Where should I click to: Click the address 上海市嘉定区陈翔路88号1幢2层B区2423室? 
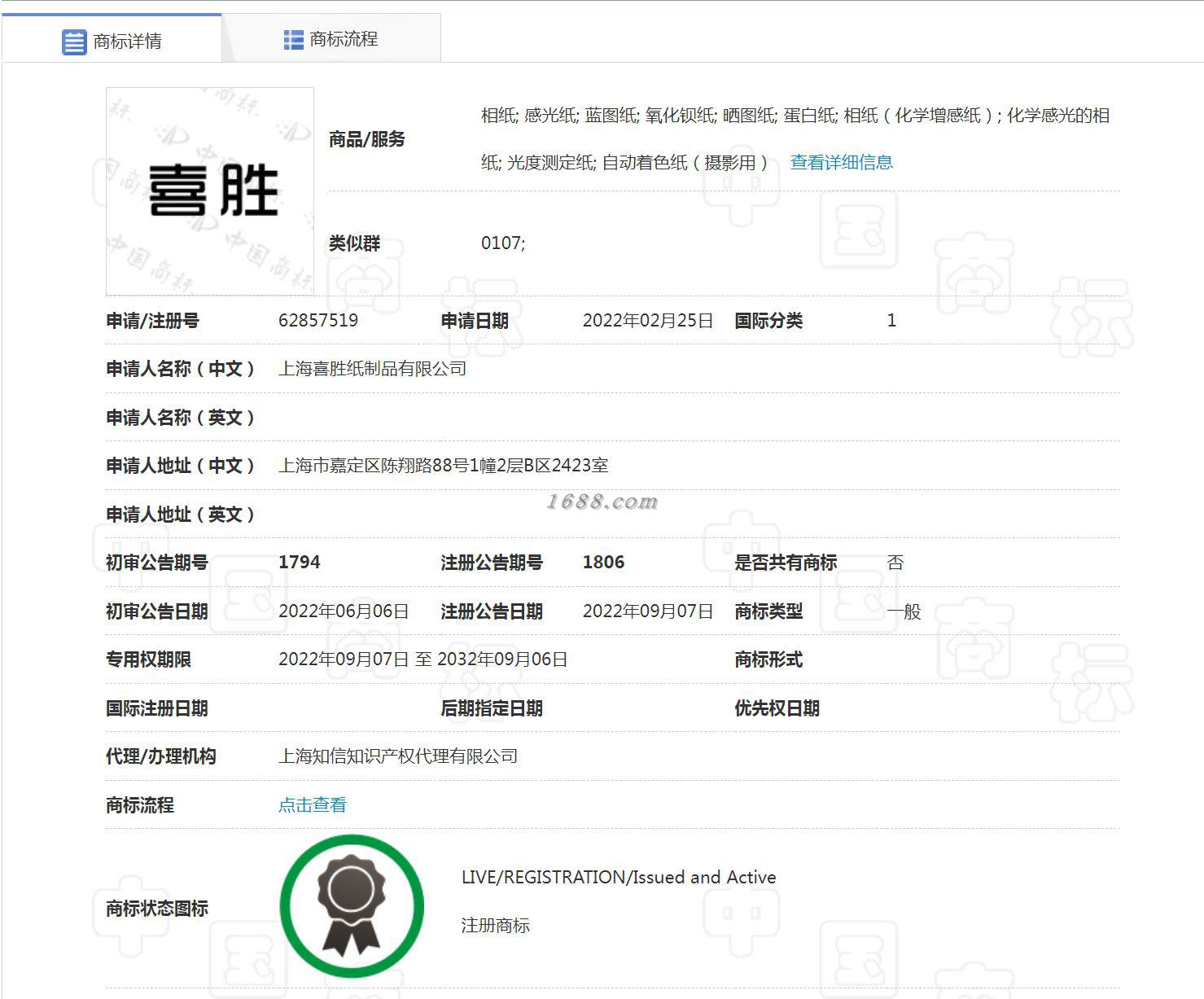(x=444, y=466)
